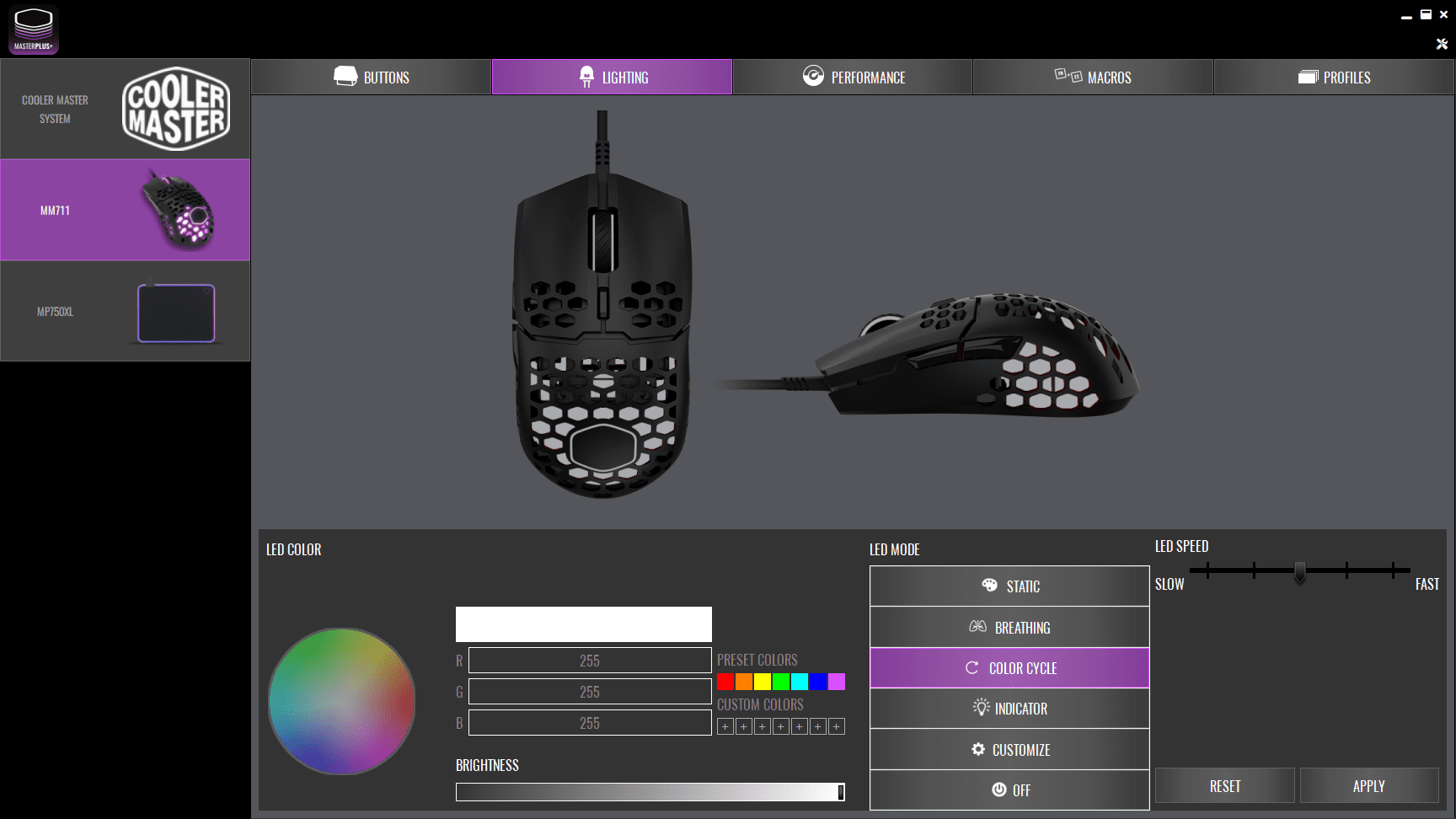Select the blue preset color
This screenshot has width=1456, height=819.
(818, 681)
